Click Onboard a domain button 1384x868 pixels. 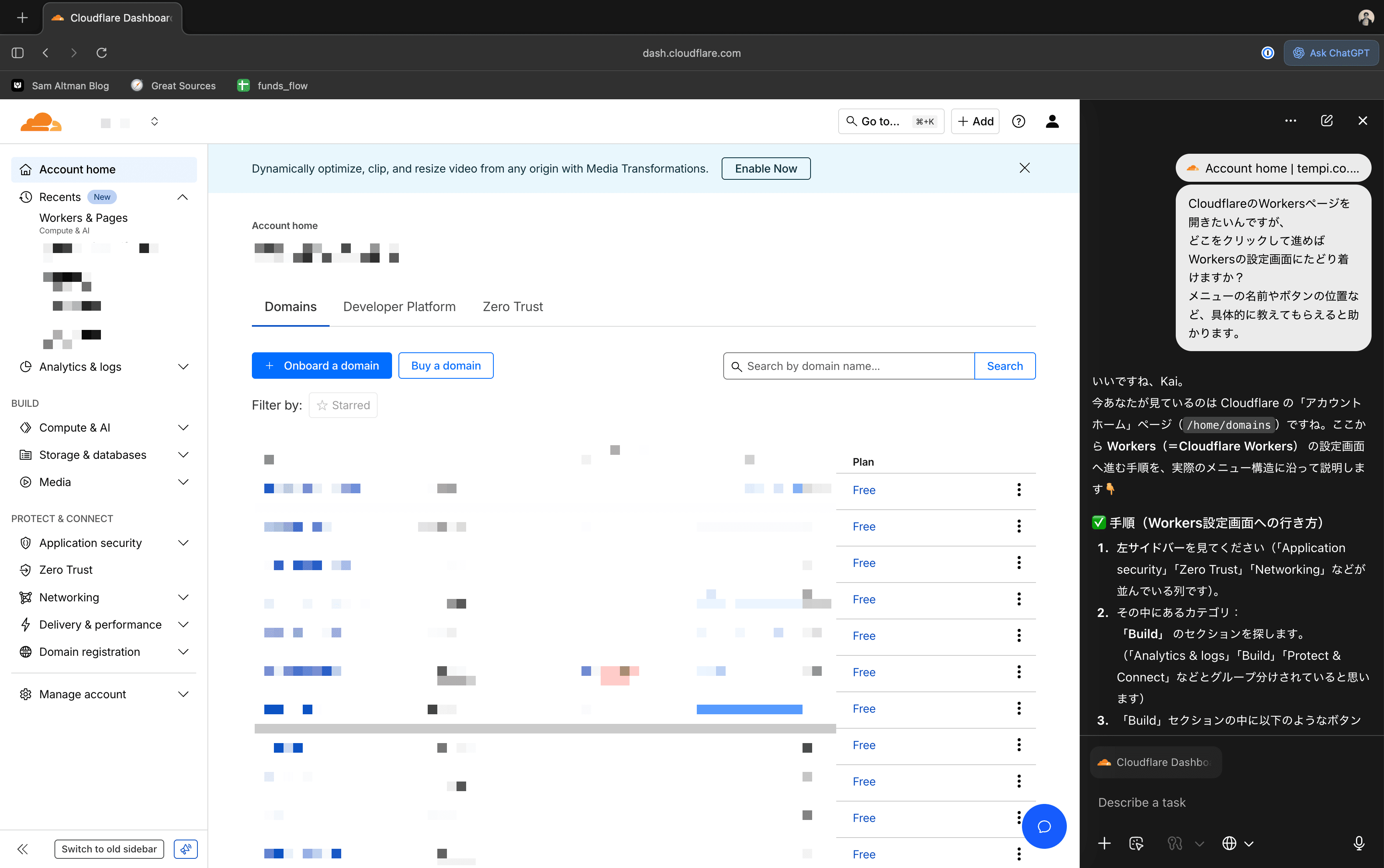click(322, 366)
